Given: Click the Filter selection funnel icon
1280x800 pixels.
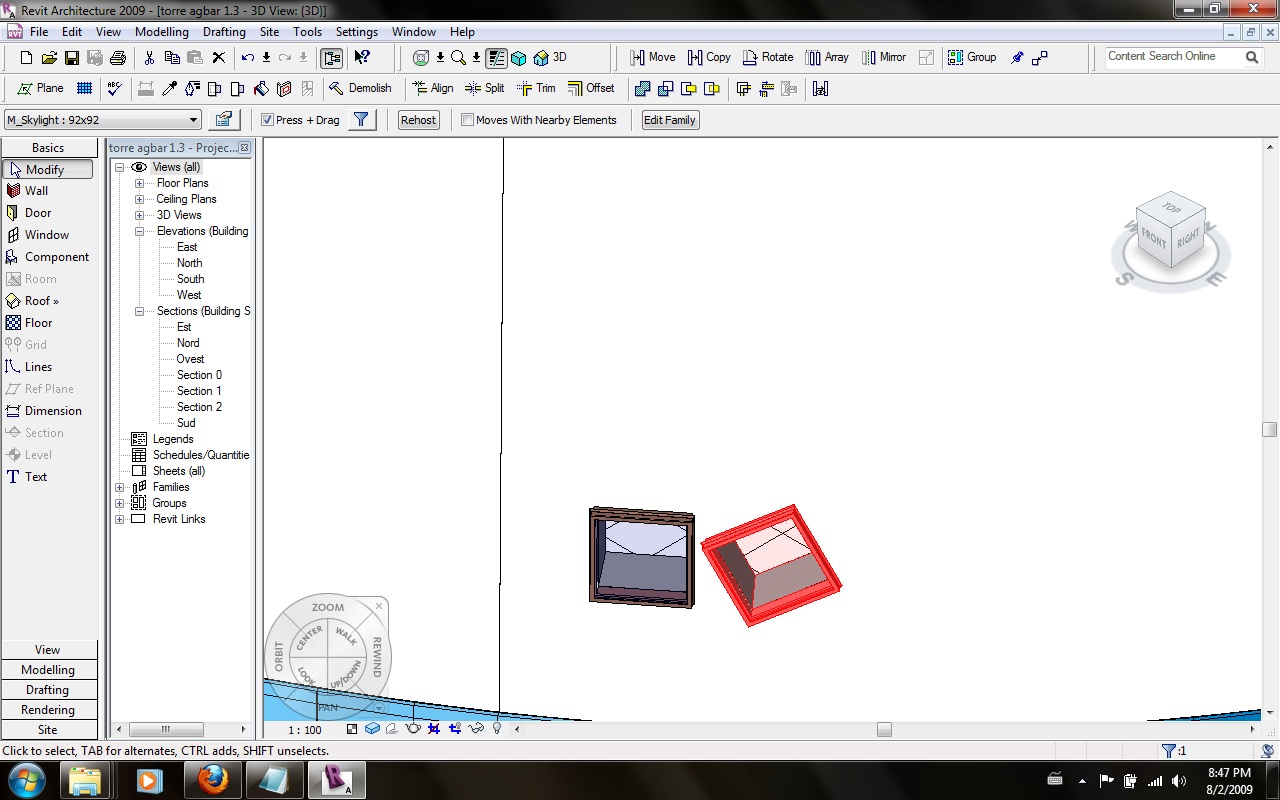Looking at the screenshot, I should pyautogui.click(x=362, y=120).
